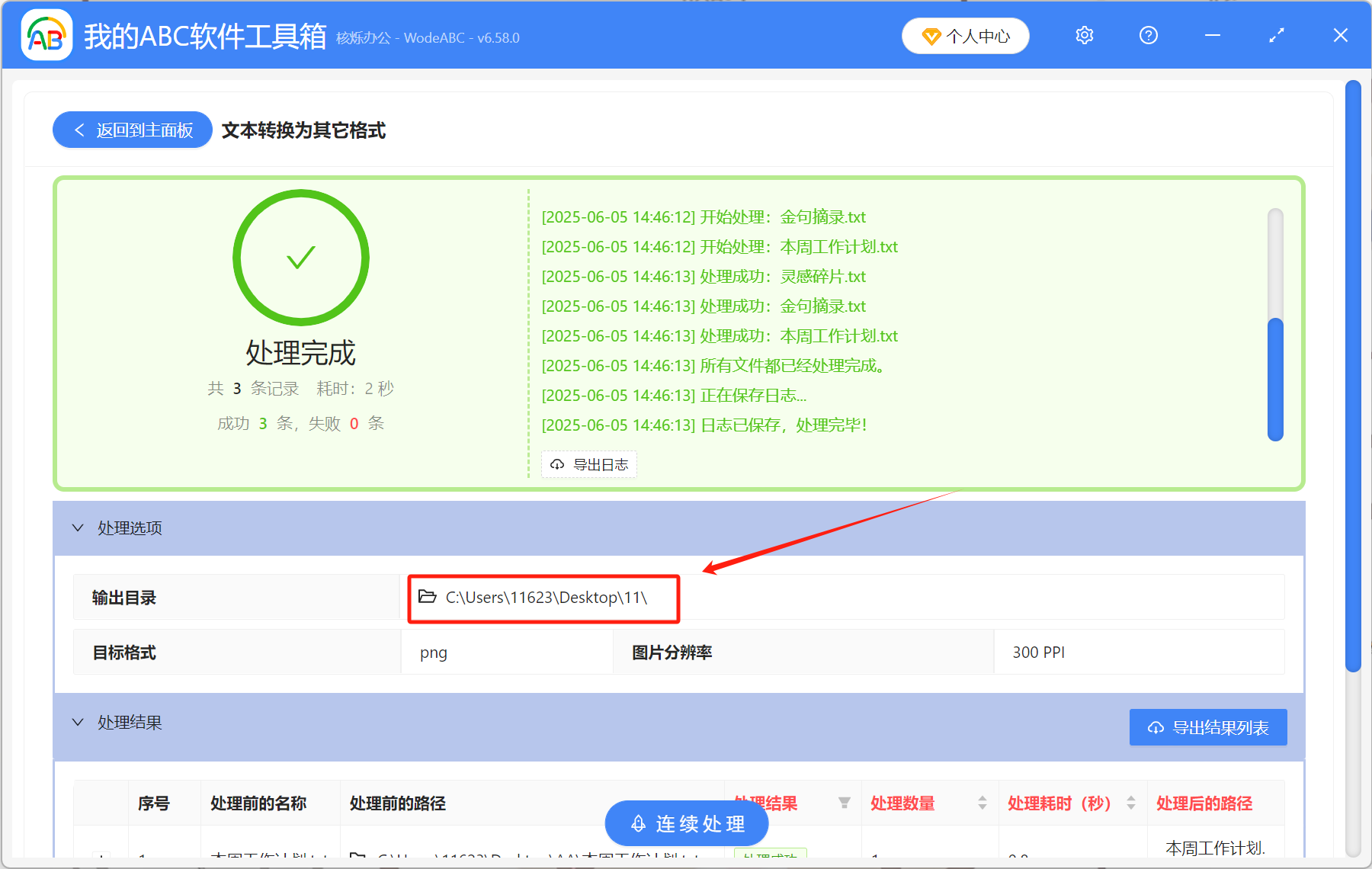Viewport: 1372px width, 869px height.
Task: Open the filter icon on 处理结果 column
Action: 845,803
